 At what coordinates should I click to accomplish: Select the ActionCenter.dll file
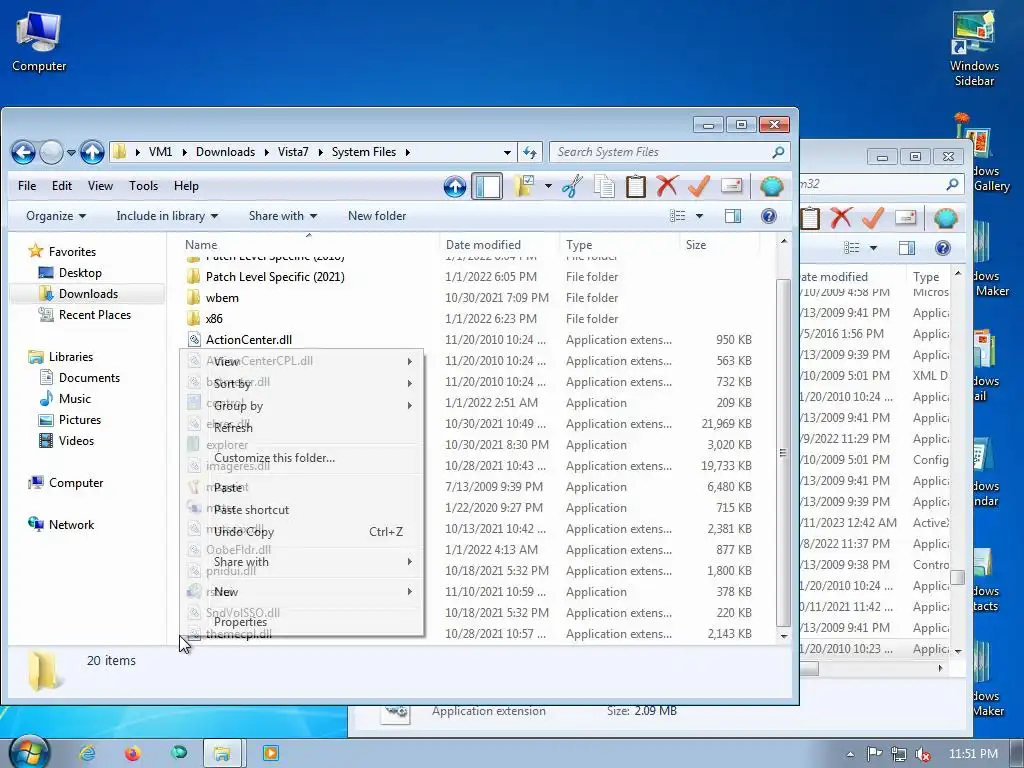tap(249, 340)
